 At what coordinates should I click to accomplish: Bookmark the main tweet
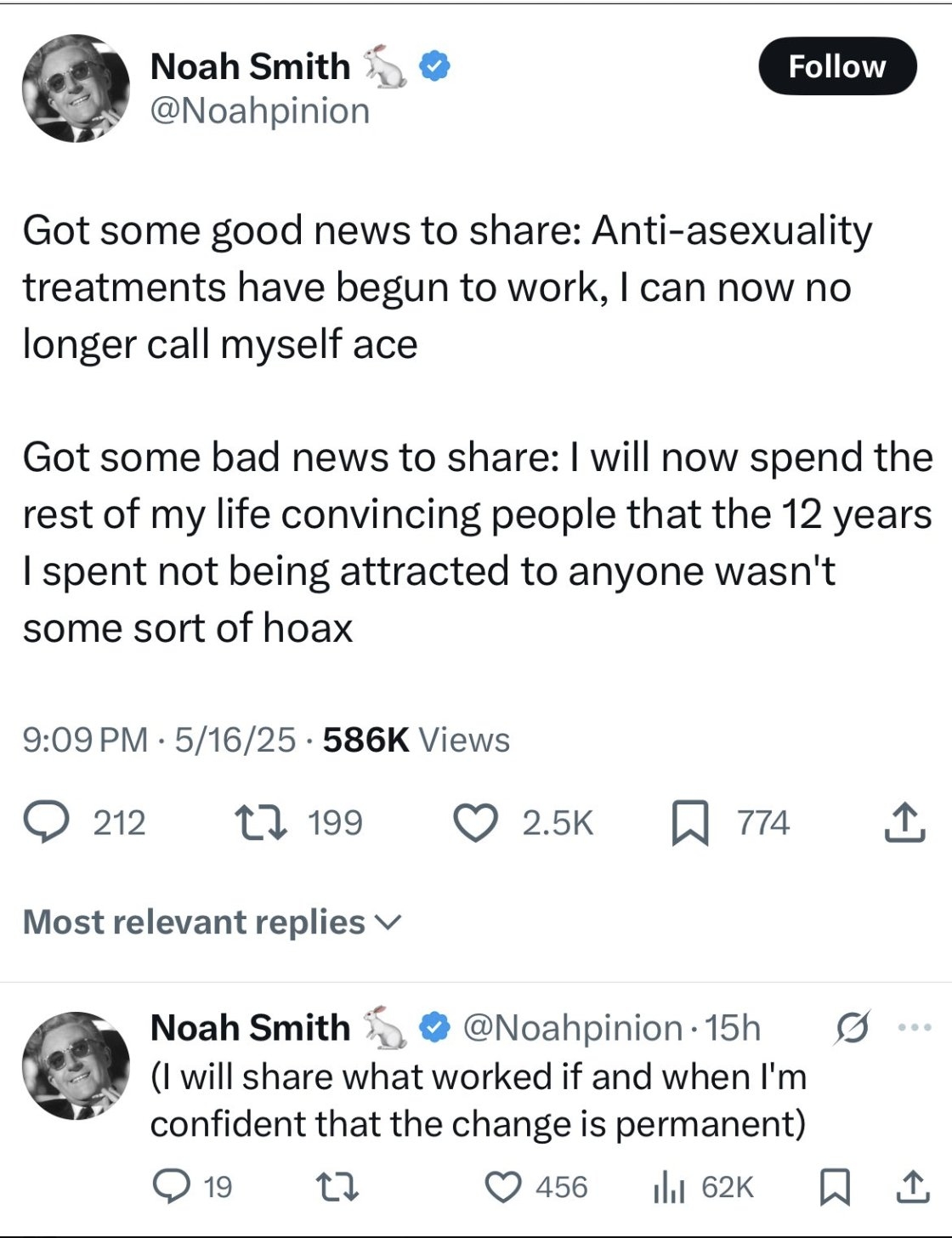[x=689, y=824]
